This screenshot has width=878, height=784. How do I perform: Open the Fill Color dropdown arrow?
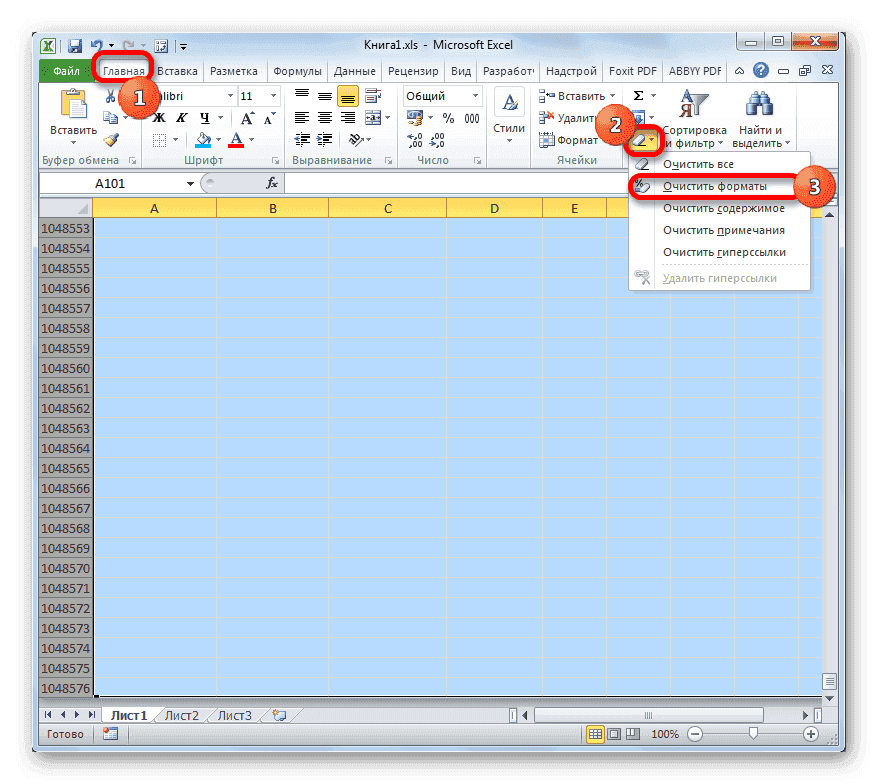[218, 140]
